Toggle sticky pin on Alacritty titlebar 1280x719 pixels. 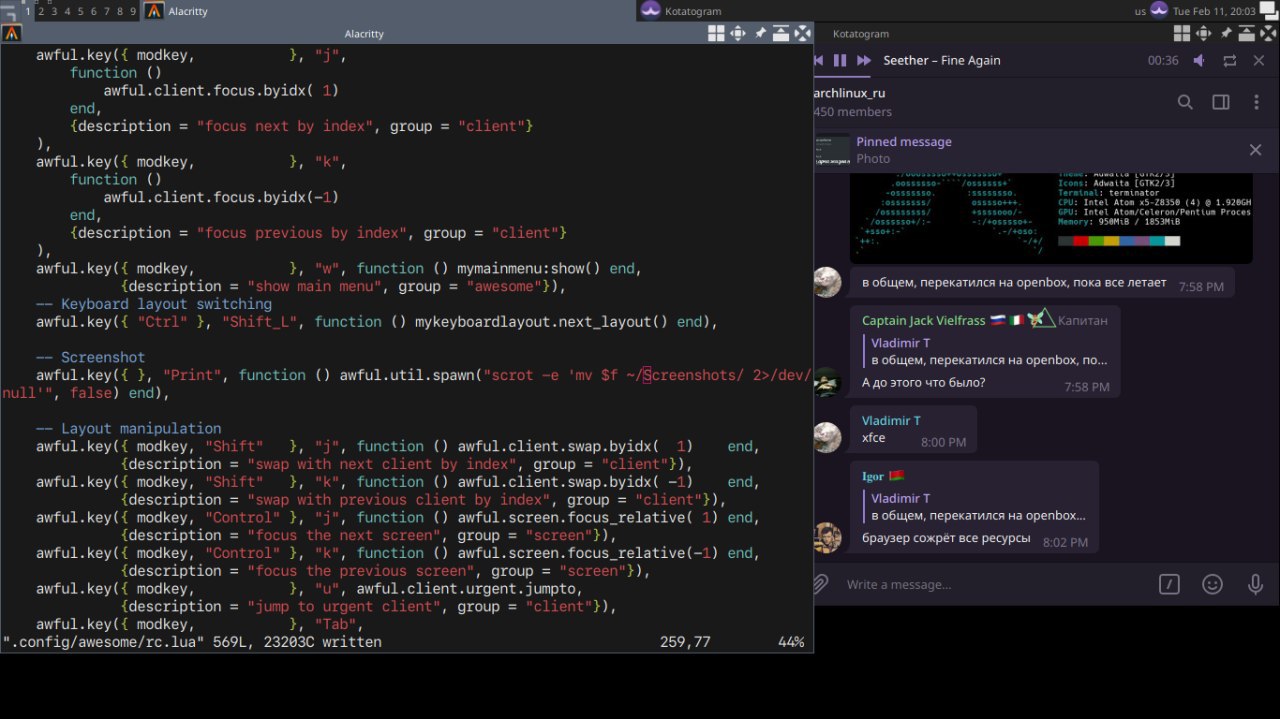(760, 33)
